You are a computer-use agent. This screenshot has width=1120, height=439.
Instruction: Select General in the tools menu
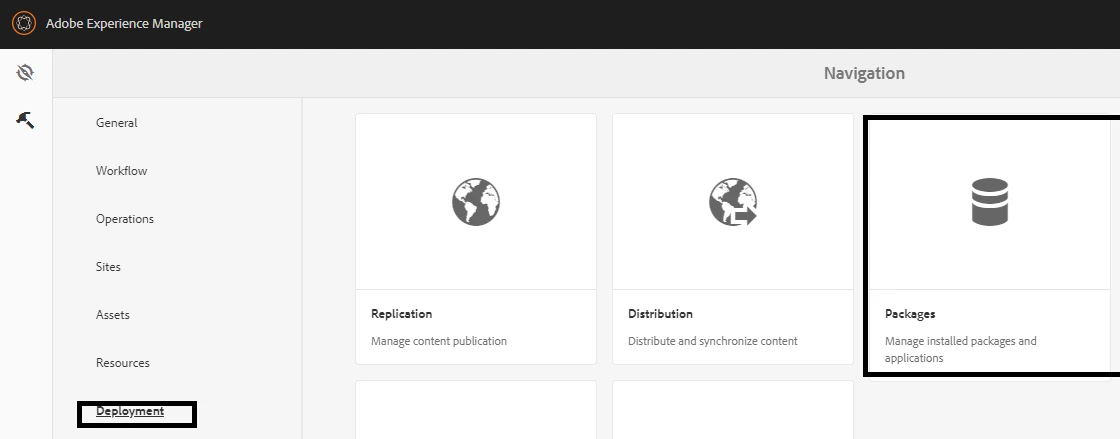point(116,123)
